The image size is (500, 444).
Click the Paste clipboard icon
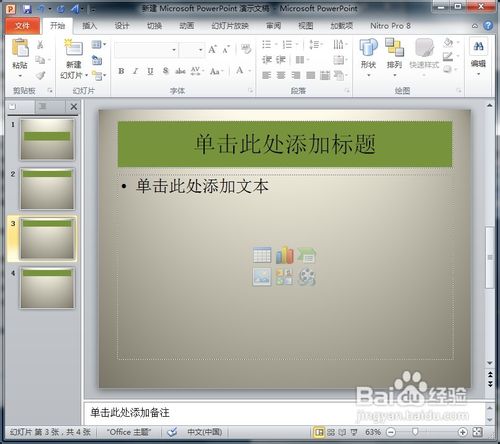point(20,48)
